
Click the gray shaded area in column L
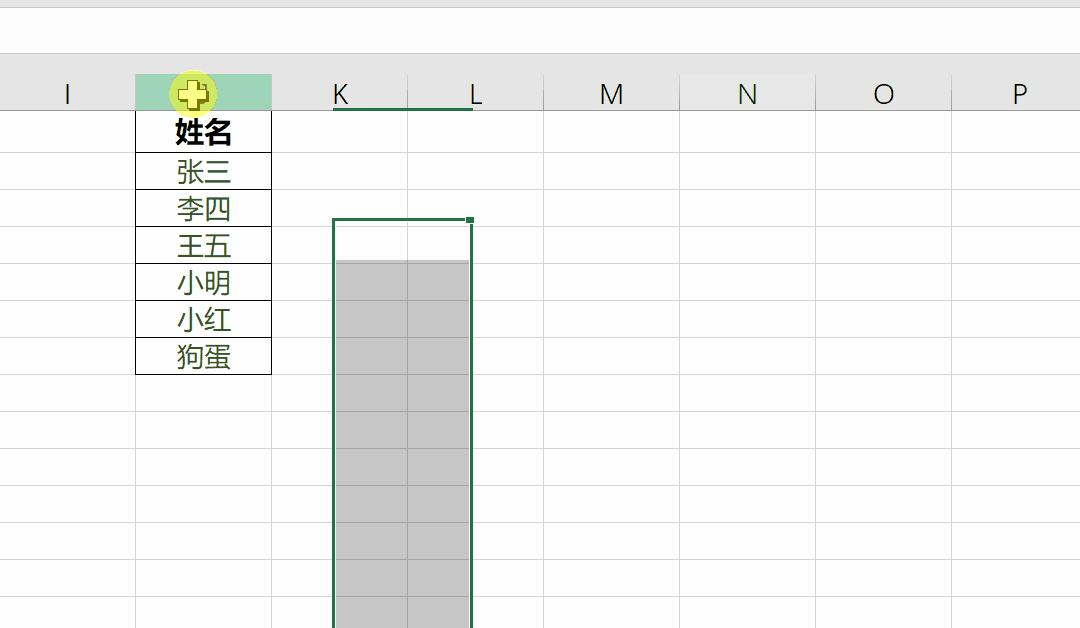(438, 400)
